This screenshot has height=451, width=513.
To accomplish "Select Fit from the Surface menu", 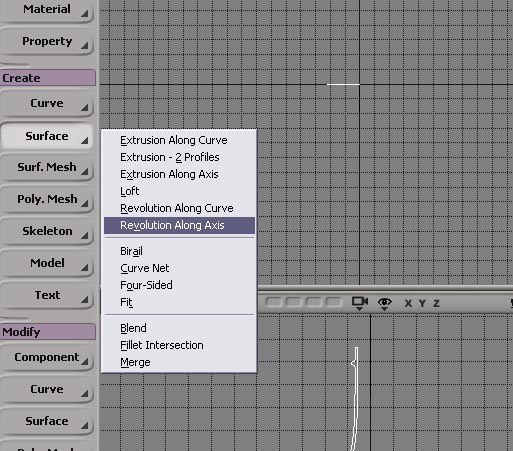I will pyautogui.click(x=179, y=302).
